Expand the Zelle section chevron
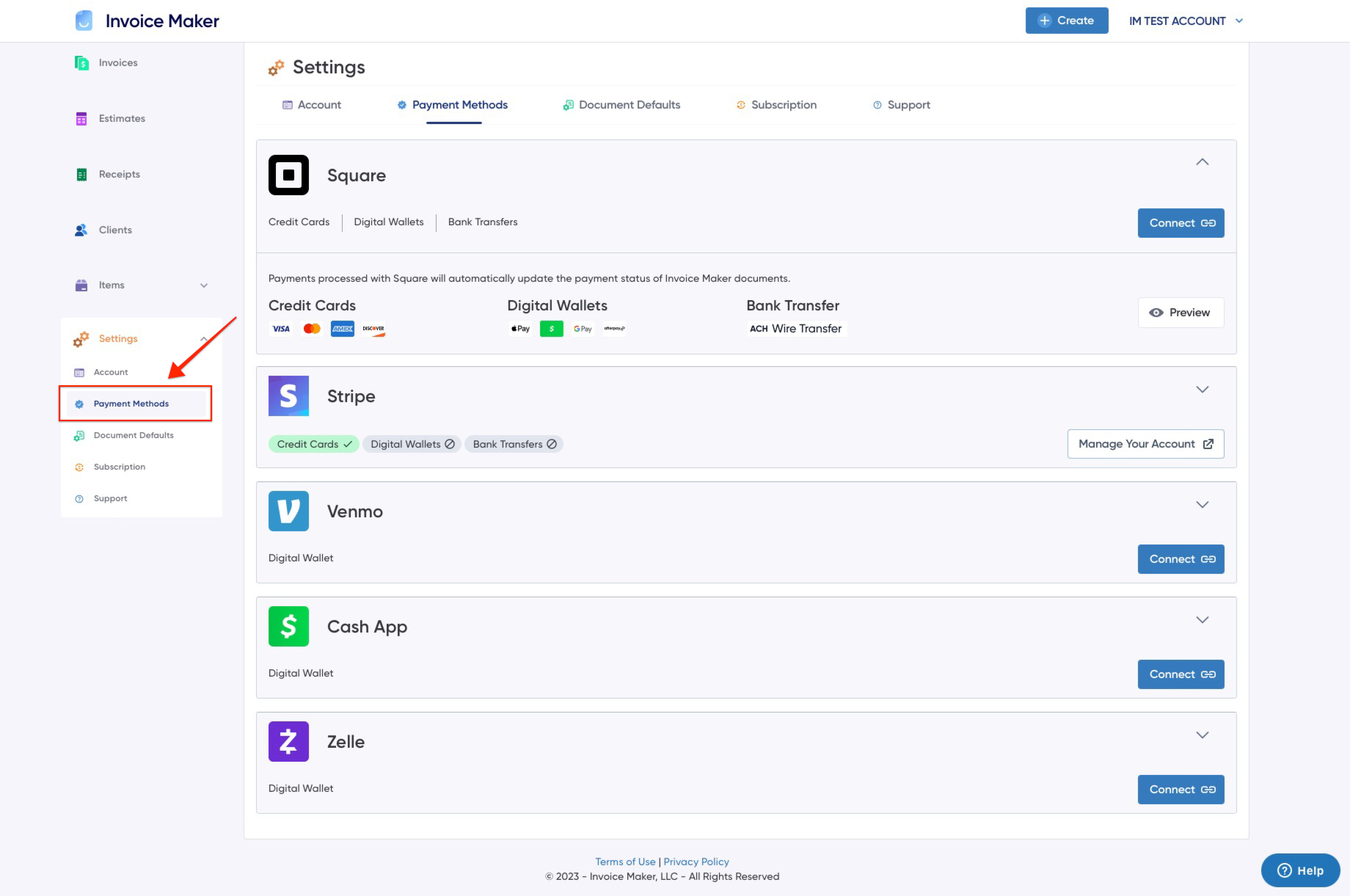The image size is (1350, 896). point(1202,735)
